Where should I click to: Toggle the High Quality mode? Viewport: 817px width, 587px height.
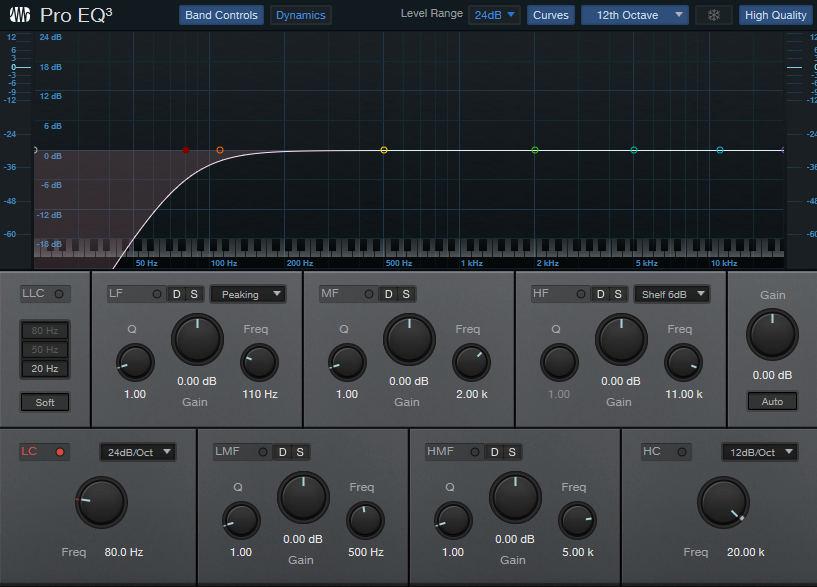[775, 15]
